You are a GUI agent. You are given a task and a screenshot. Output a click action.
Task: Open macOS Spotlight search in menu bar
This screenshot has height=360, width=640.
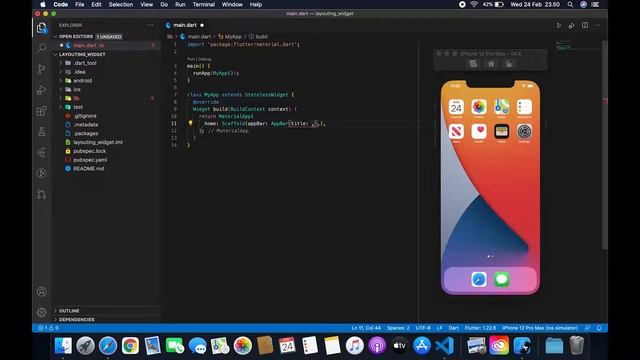[570, 4]
